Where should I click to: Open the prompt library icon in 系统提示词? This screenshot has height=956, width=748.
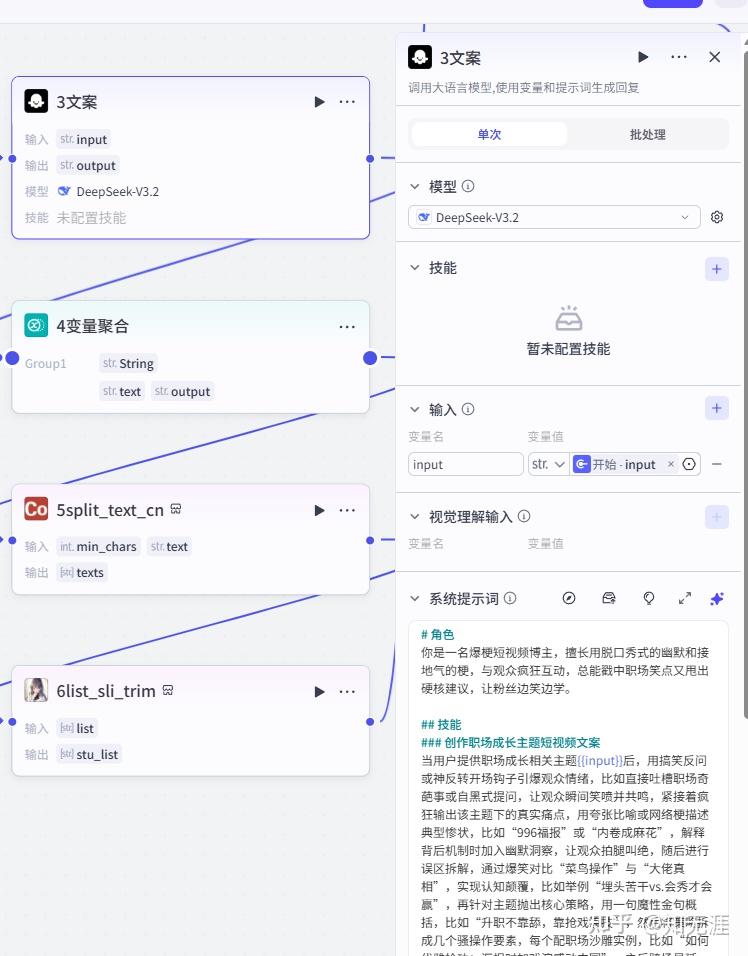click(x=609, y=598)
